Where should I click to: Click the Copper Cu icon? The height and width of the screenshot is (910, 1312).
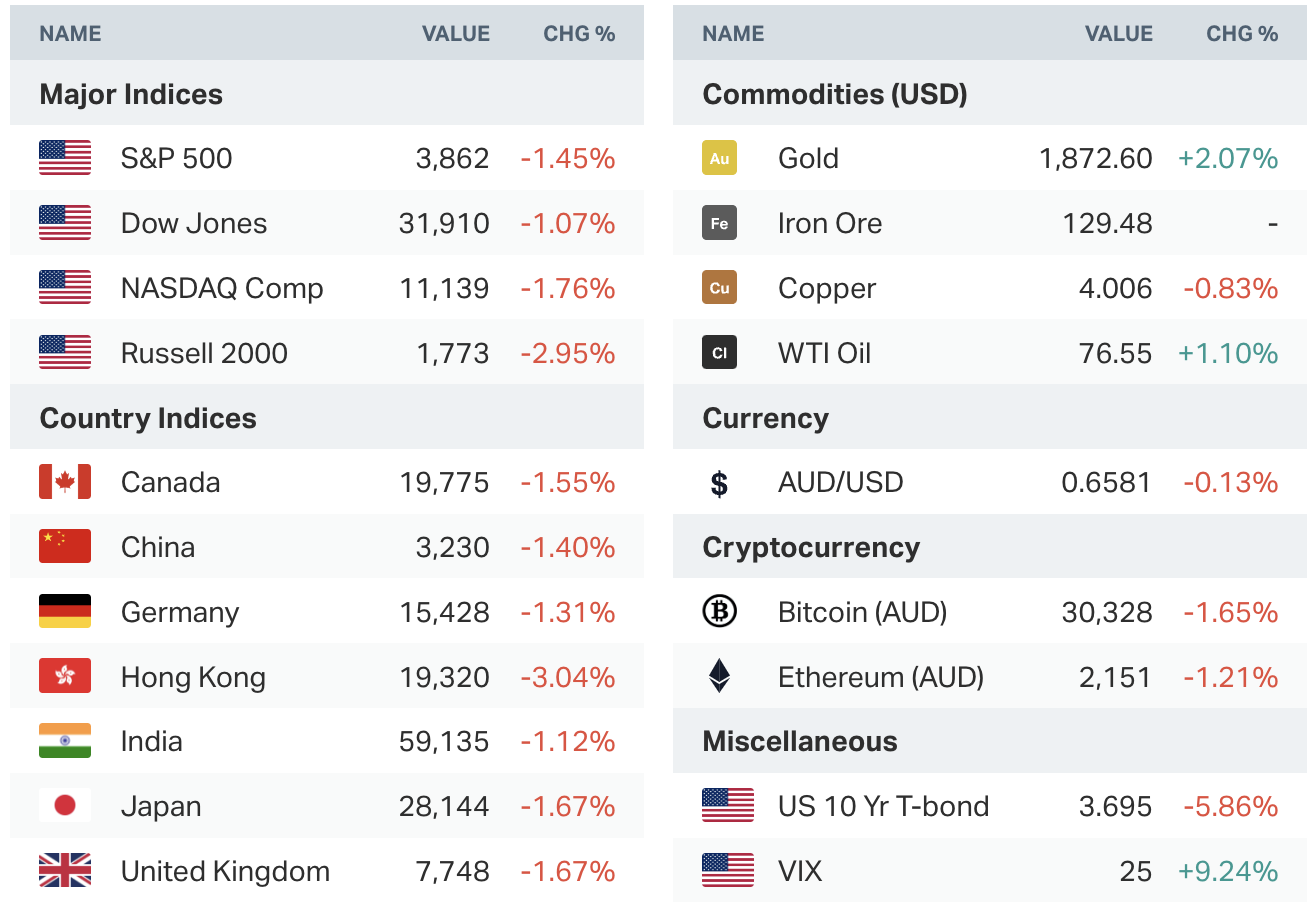pos(719,288)
